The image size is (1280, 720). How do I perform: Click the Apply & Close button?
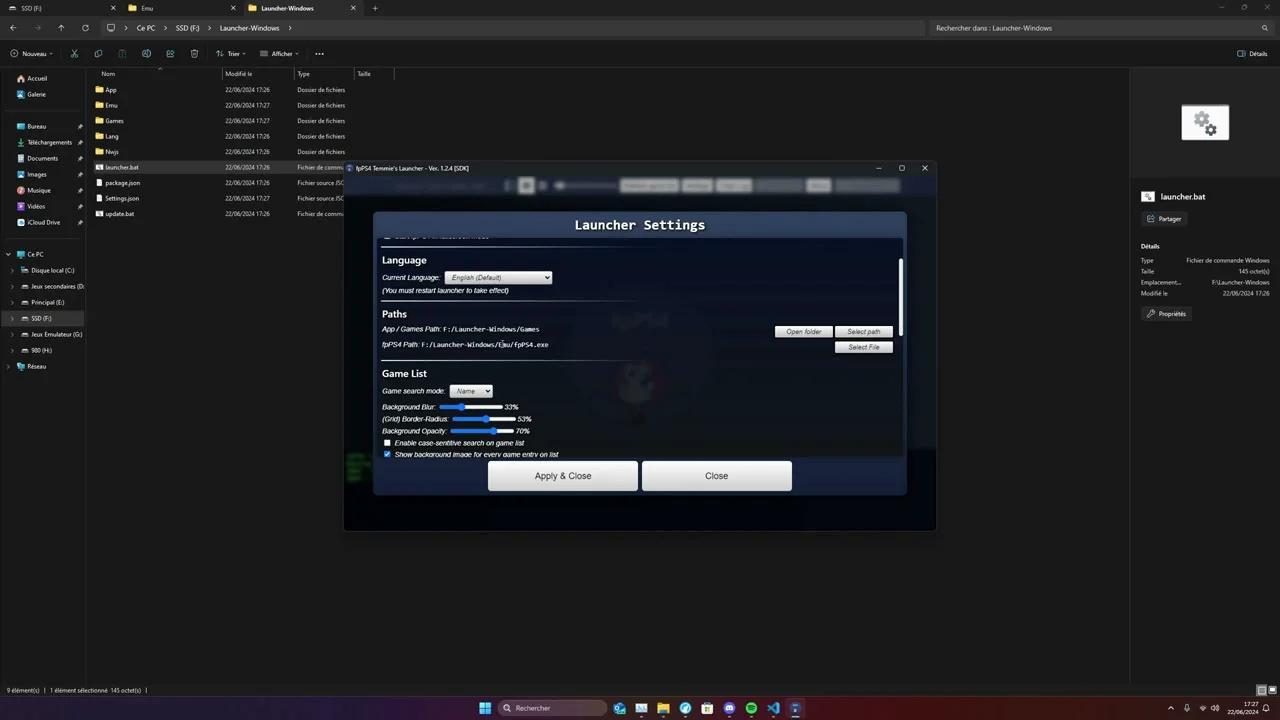[x=562, y=475]
